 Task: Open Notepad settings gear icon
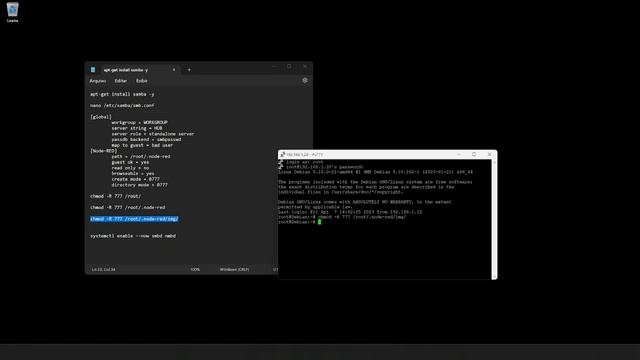[x=305, y=80]
